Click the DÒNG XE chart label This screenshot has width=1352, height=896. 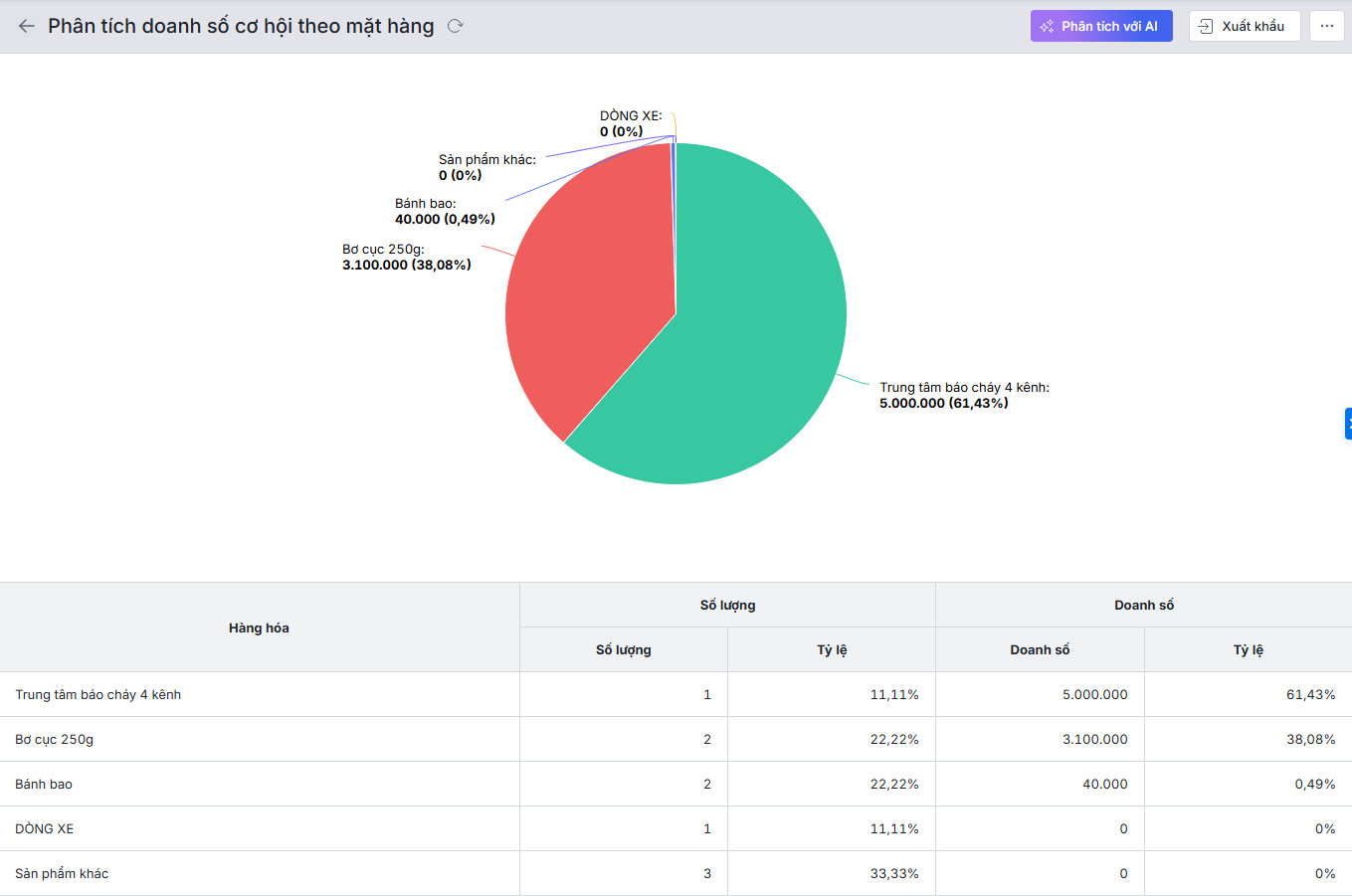pos(630,123)
